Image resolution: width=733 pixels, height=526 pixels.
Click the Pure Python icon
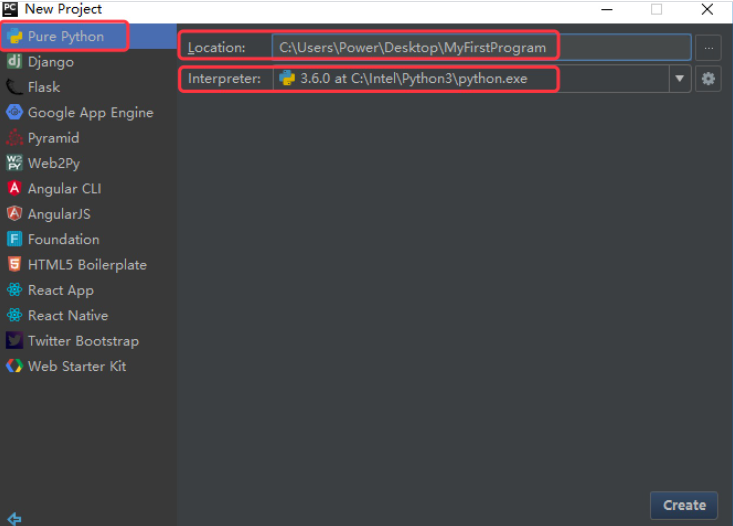pos(14,36)
